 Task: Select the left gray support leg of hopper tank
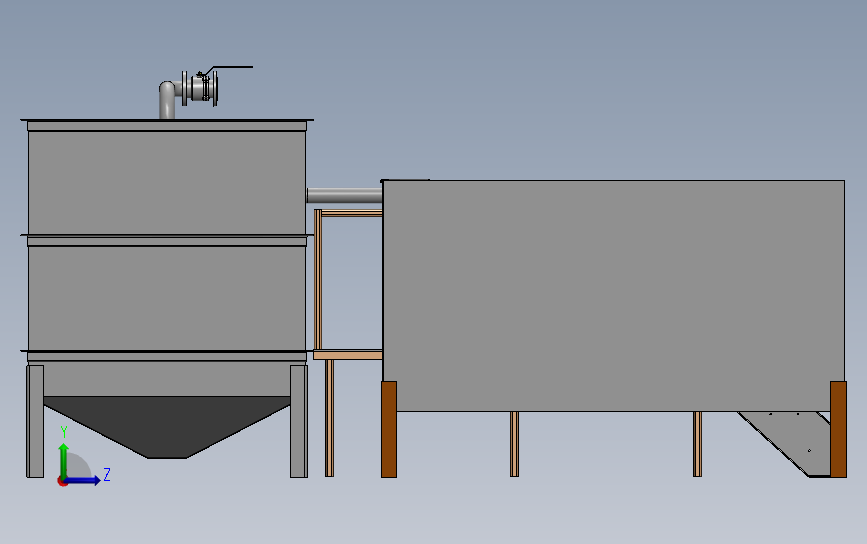coord(35,421)
